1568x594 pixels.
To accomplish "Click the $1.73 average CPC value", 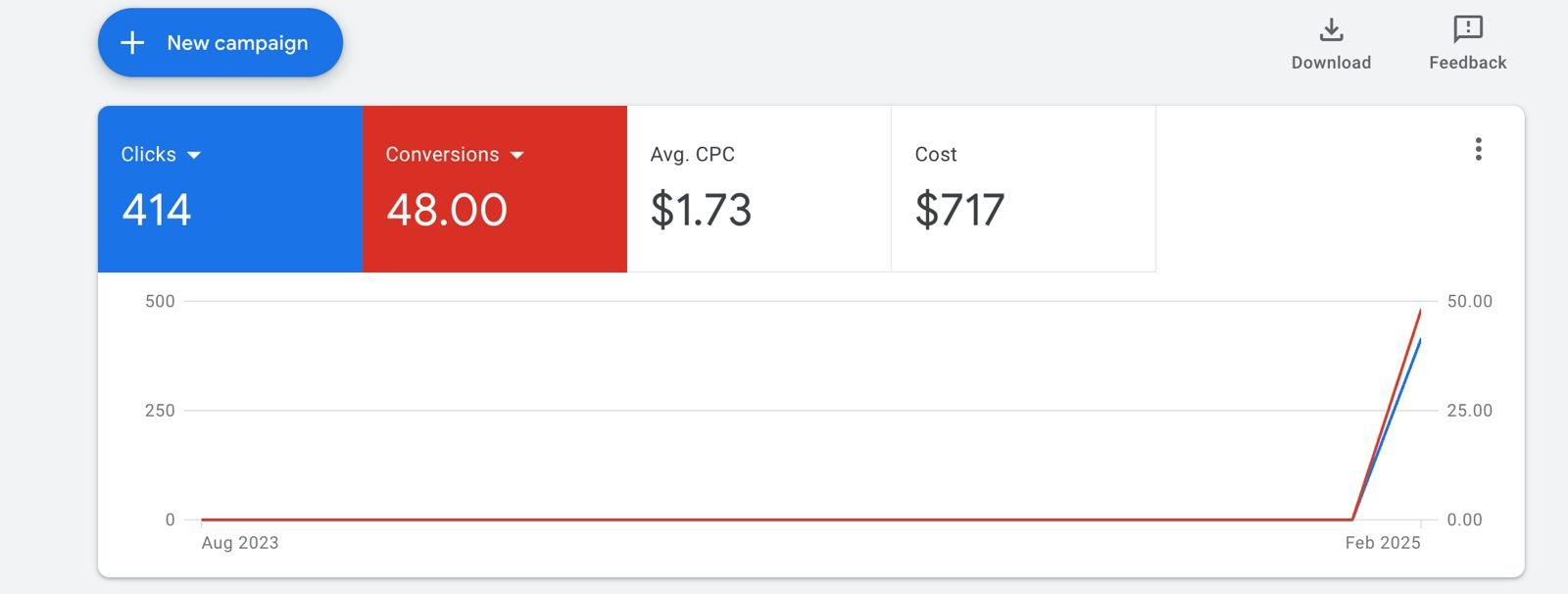I will tap(701, 210).
